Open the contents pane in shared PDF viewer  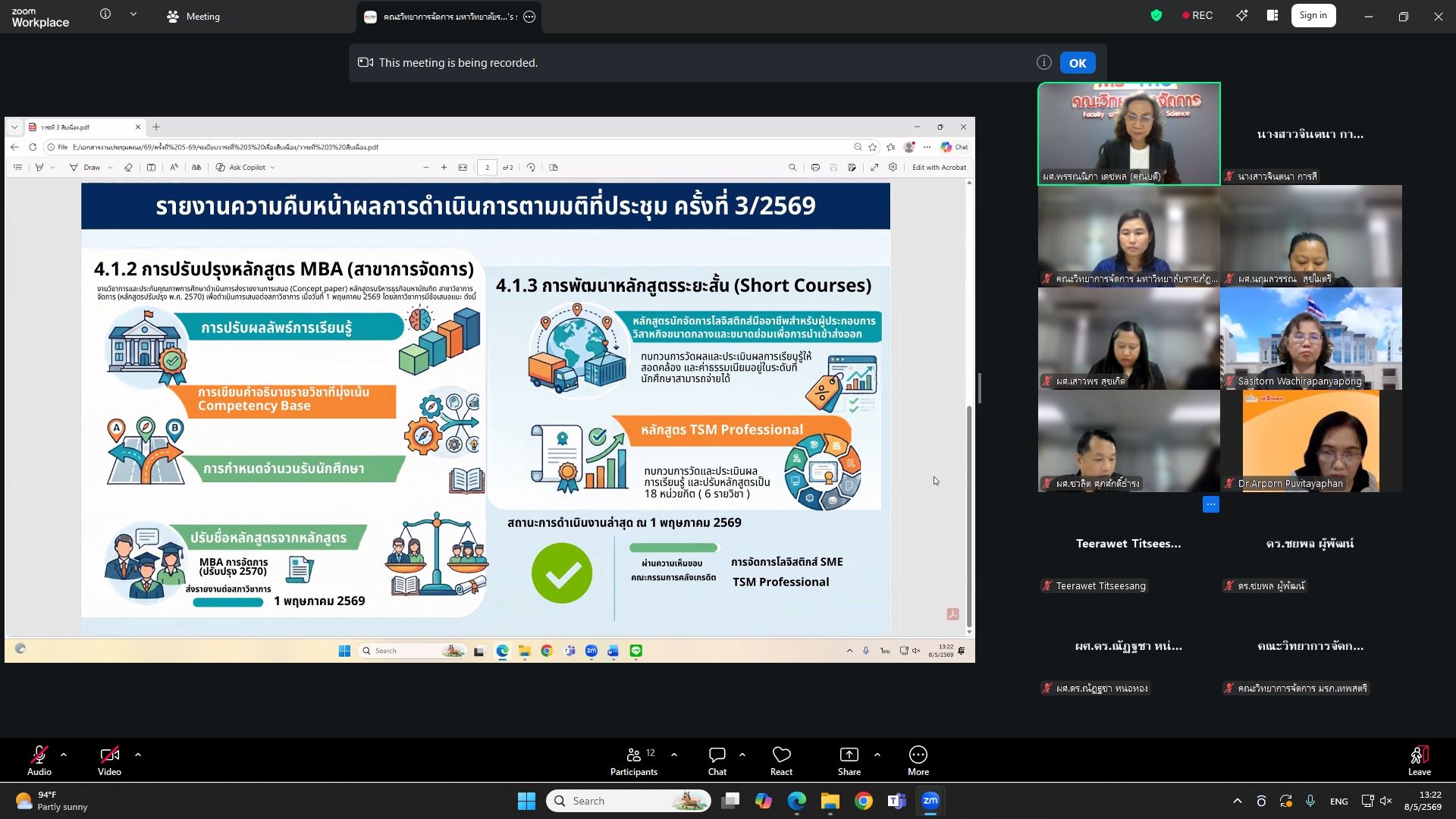coord(17,168)
